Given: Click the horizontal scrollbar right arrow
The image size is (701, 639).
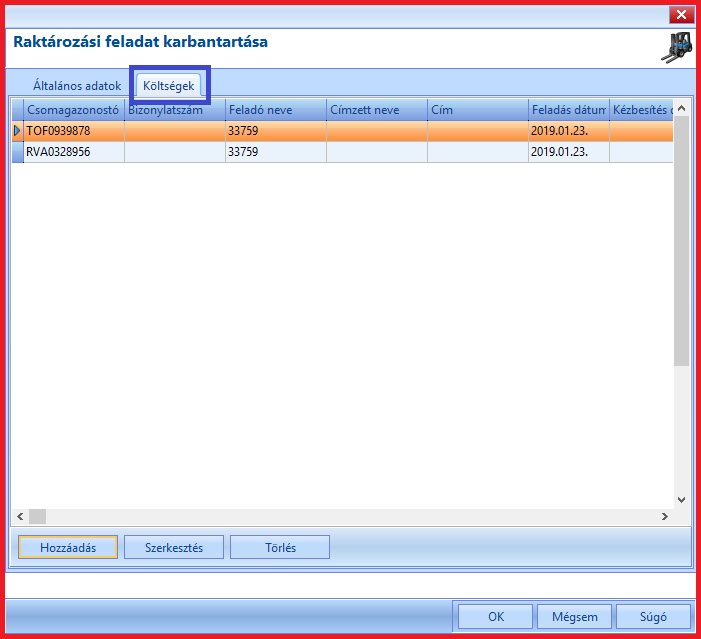Looking at the screenshot, I should point(665,516).
